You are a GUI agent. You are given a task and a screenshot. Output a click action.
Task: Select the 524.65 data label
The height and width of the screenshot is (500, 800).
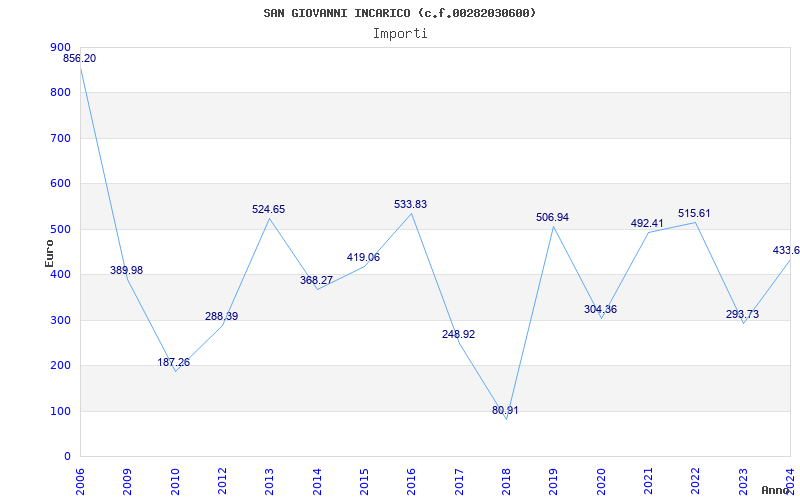click(x=268, y=210)
